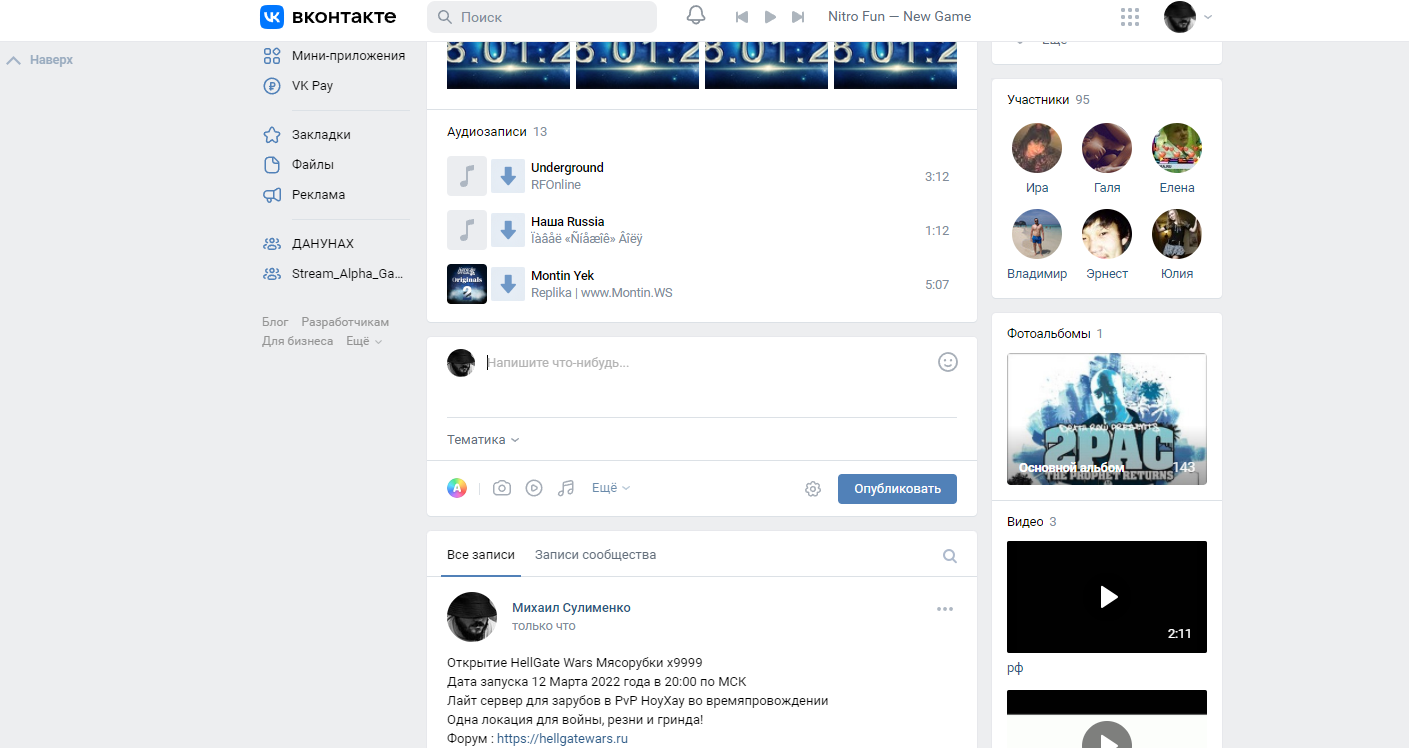Open the profile account menu avatar
The height and width of the screenshot is (748, 1409).
point(1180,17)
